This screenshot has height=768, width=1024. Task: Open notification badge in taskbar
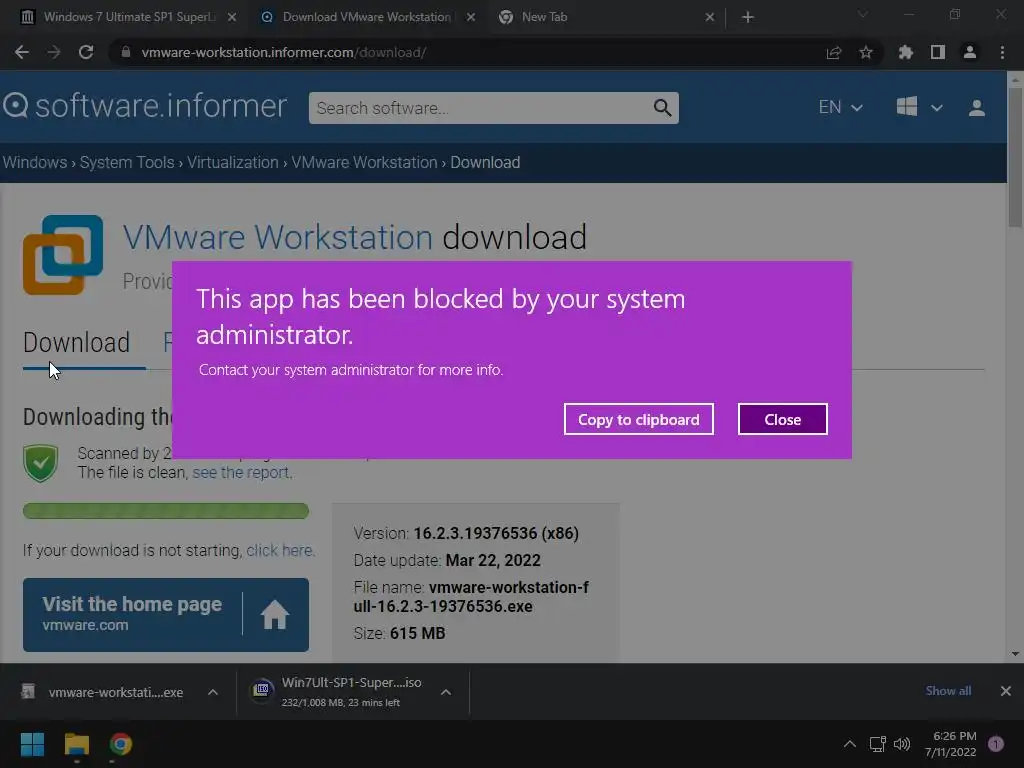tap(995, 744)
